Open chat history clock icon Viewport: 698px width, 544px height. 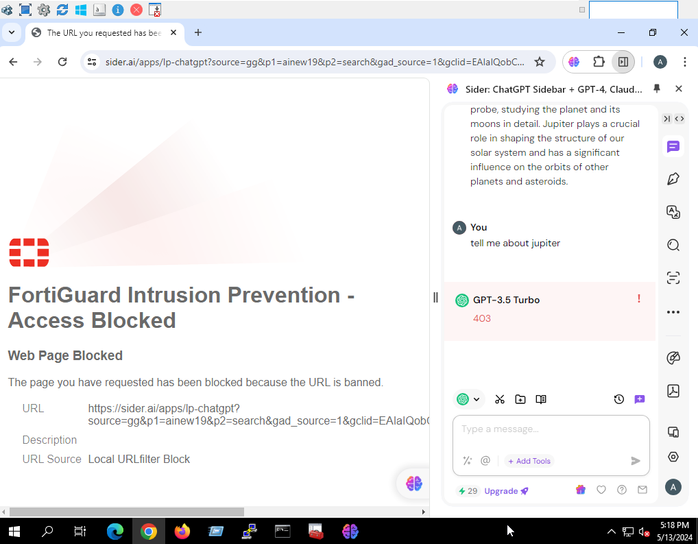click(x=619, y=399)
